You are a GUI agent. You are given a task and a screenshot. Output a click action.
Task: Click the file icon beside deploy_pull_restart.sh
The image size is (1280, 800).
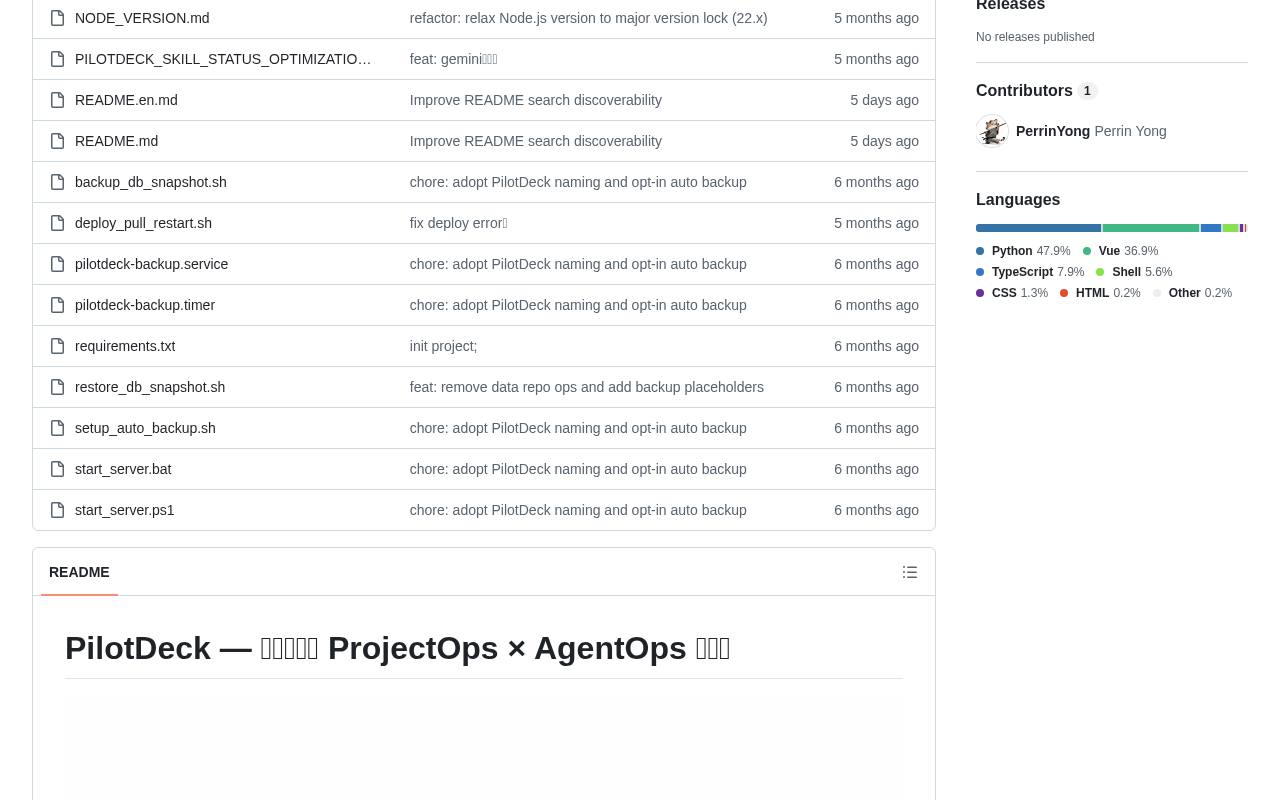click(57, 223)
